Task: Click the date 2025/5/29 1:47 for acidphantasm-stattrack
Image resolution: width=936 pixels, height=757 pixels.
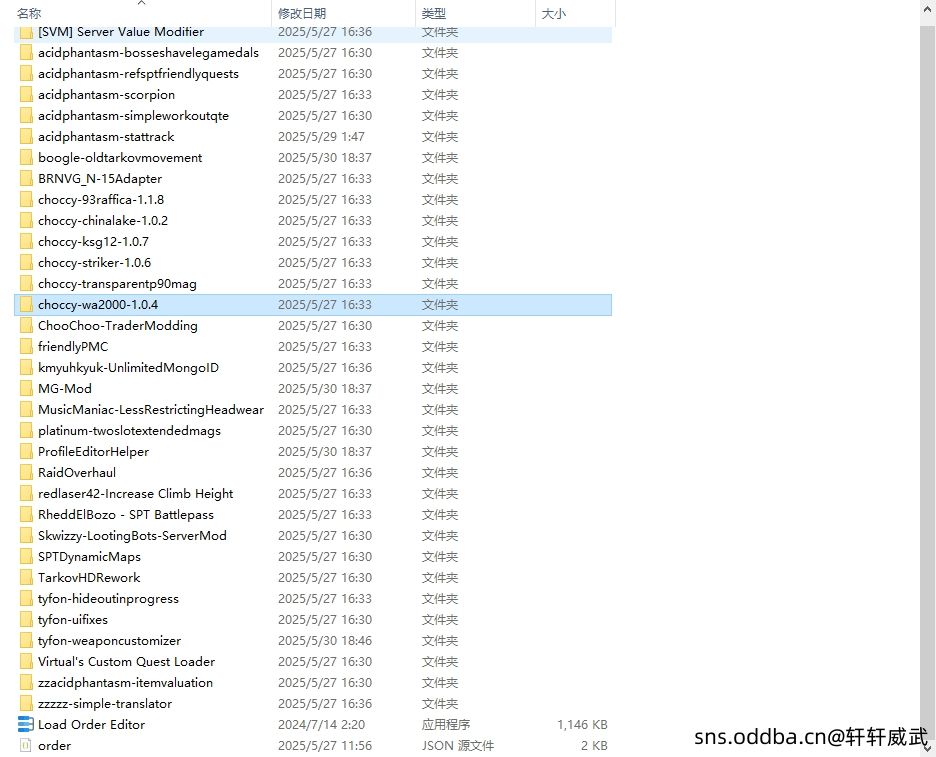Action: (x=321, y=137)
